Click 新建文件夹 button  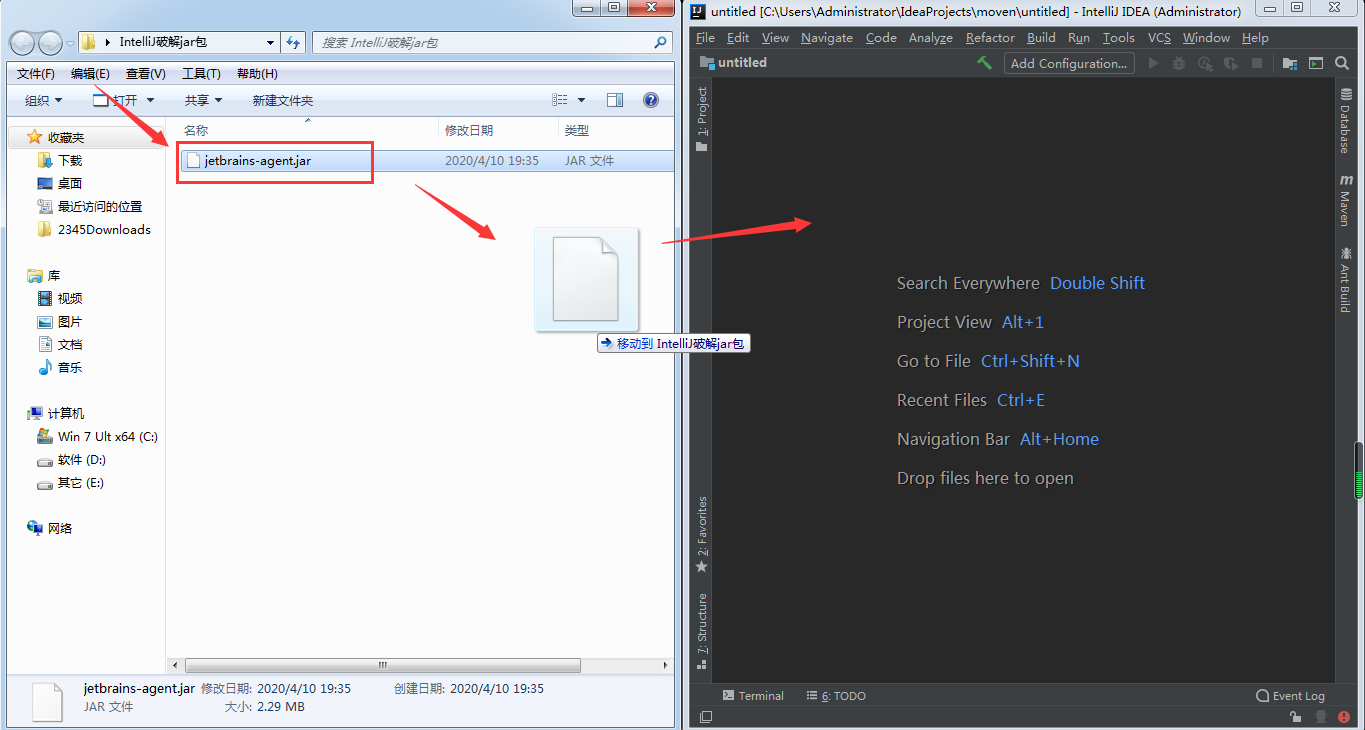tap(283, 100)
